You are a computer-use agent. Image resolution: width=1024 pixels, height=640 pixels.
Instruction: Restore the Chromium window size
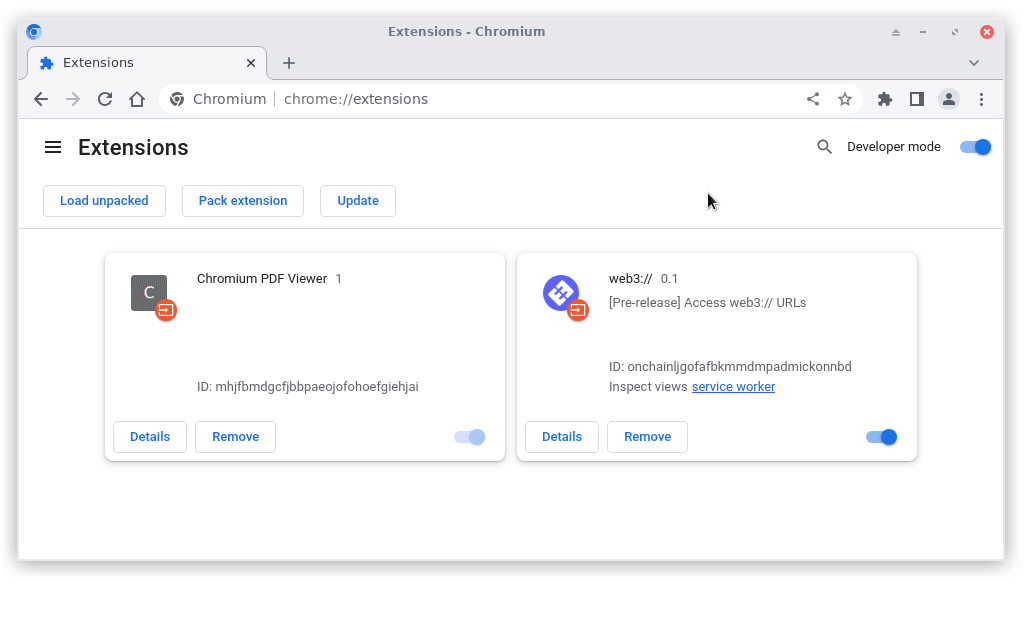[955, 32]
